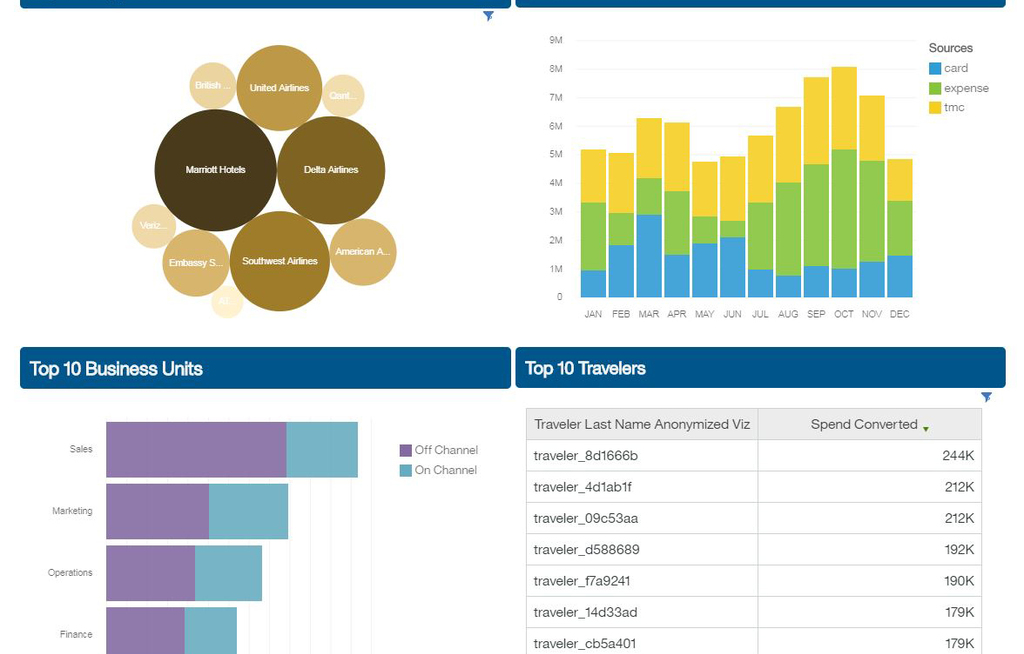
Task: Sort by the Spend Converted column header
Action: coord(869,425)
